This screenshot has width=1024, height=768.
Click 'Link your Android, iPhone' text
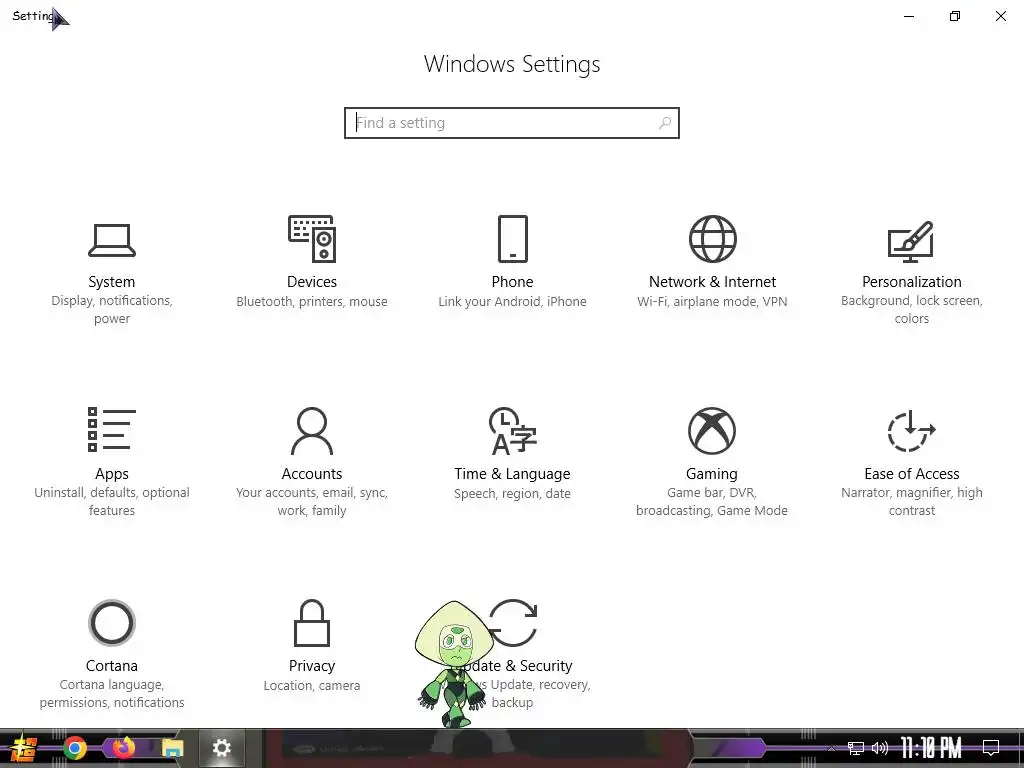[x=513, y=301]
